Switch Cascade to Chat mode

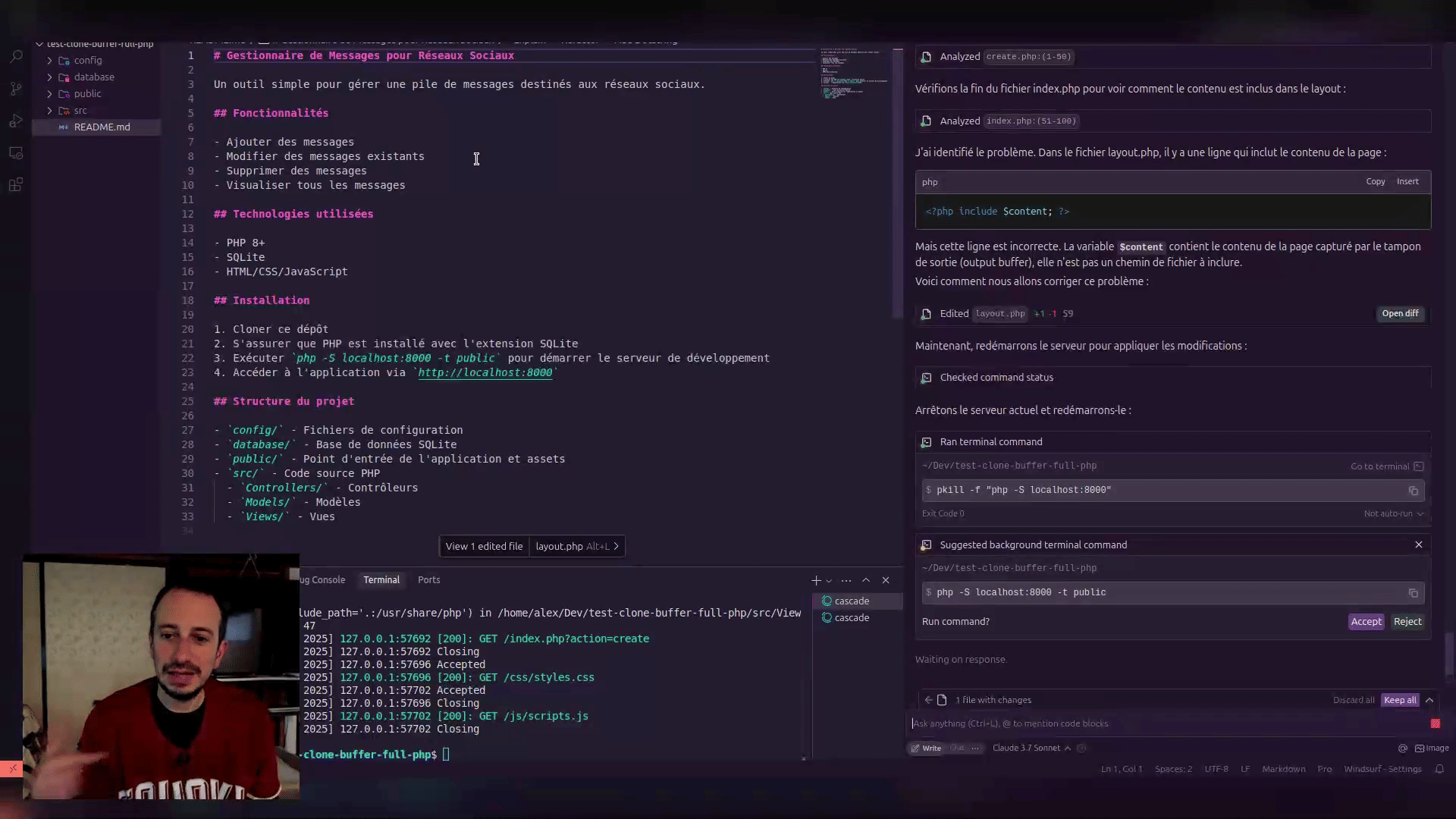[x=957, y=748]
